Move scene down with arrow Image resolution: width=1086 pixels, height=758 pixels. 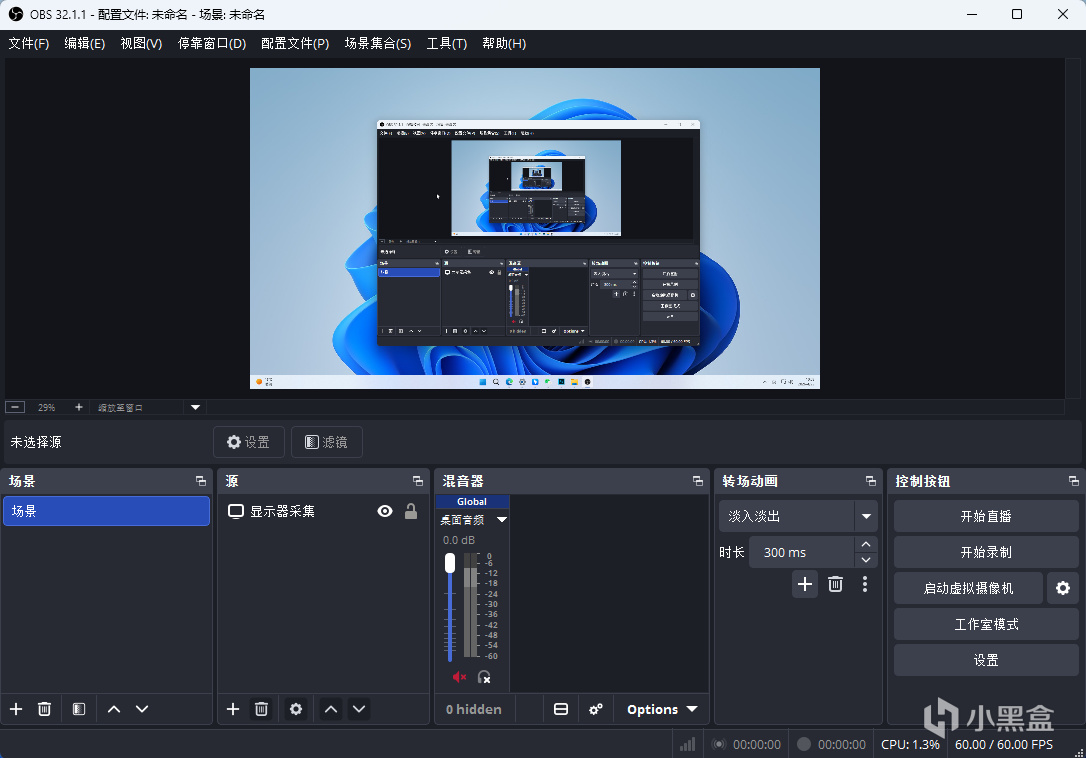coord(142,709)
